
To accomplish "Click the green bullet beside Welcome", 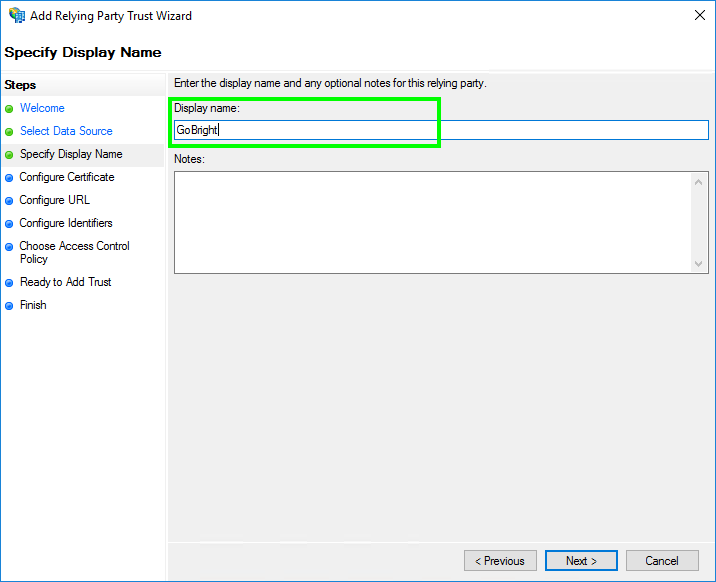I will click(x=9, y=109).
